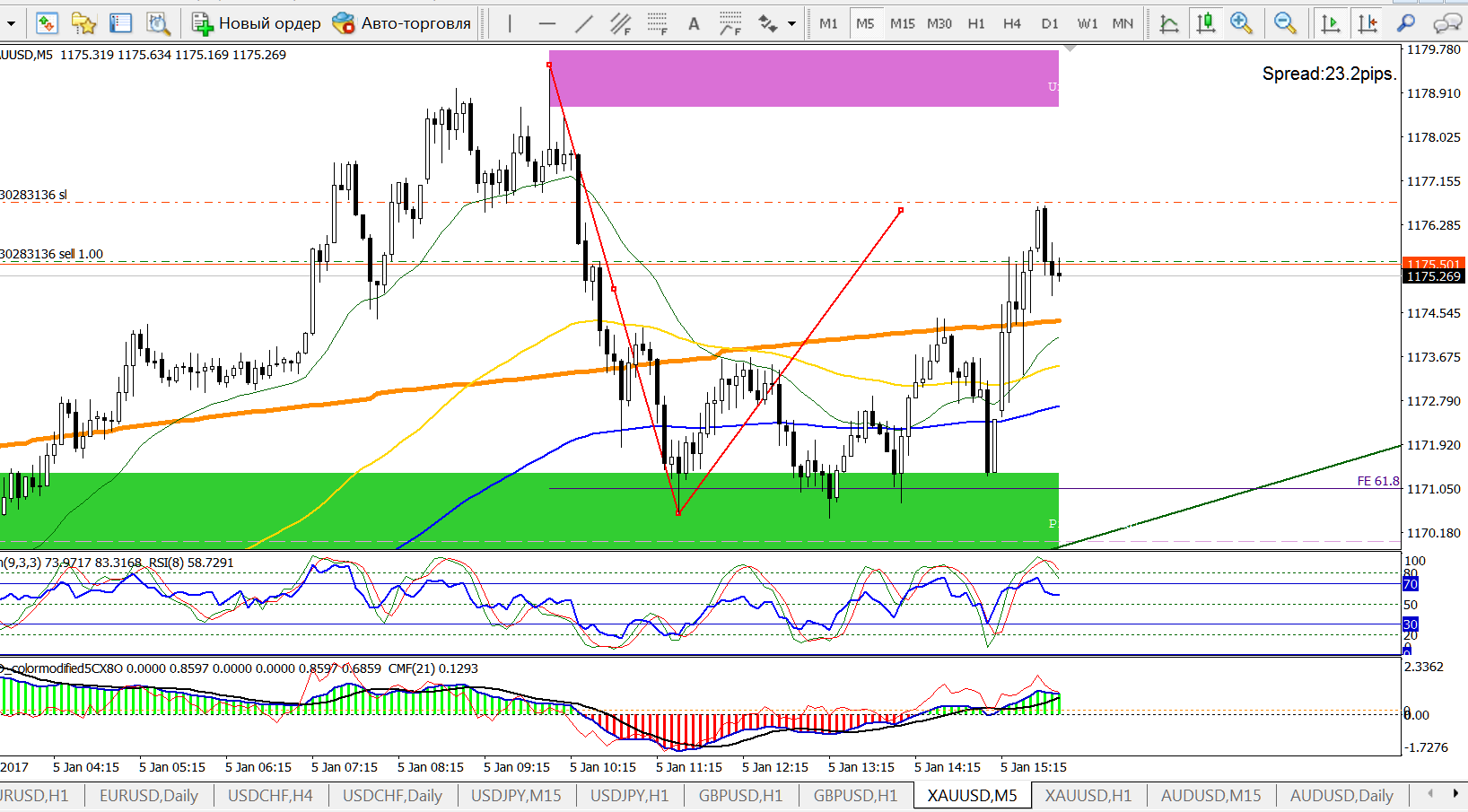Screen dimensions: 1468x812
Task: Toggle chart auto scroll
Action: point(1331,24)
